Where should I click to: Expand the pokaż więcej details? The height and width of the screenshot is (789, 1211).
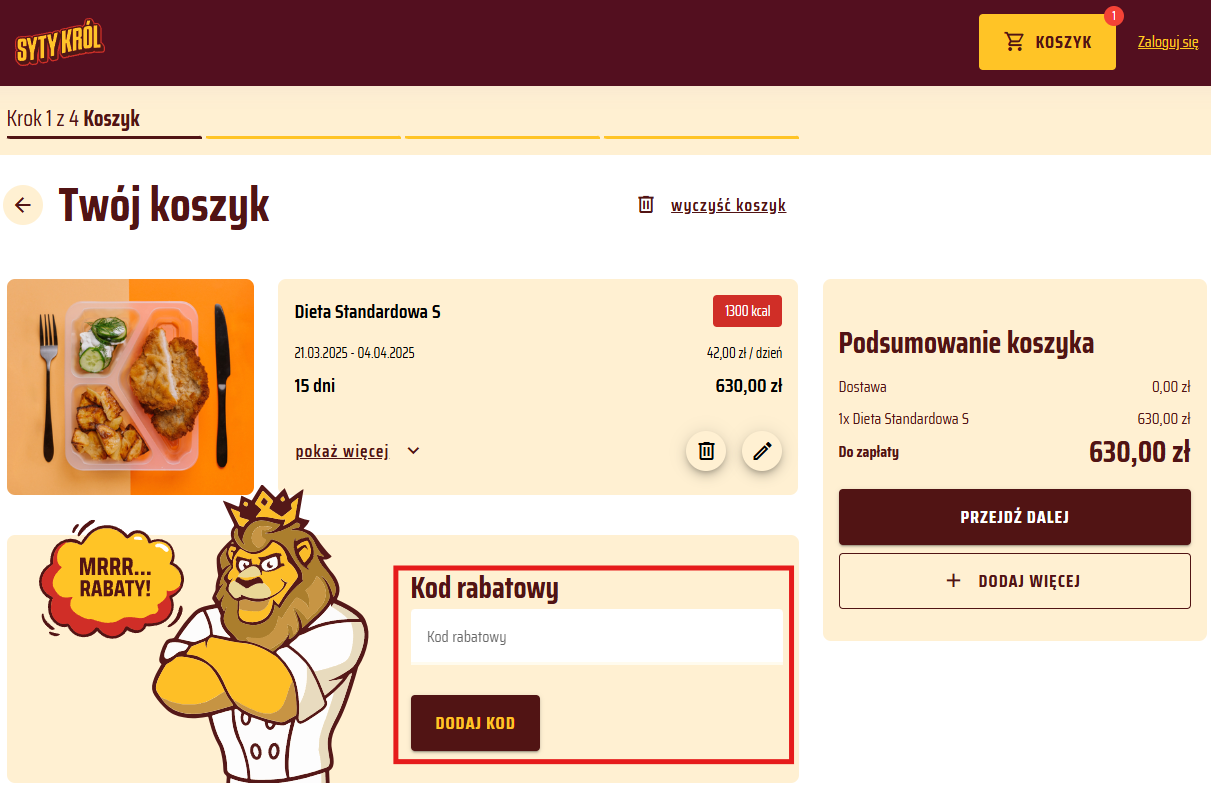coord(342,451)
